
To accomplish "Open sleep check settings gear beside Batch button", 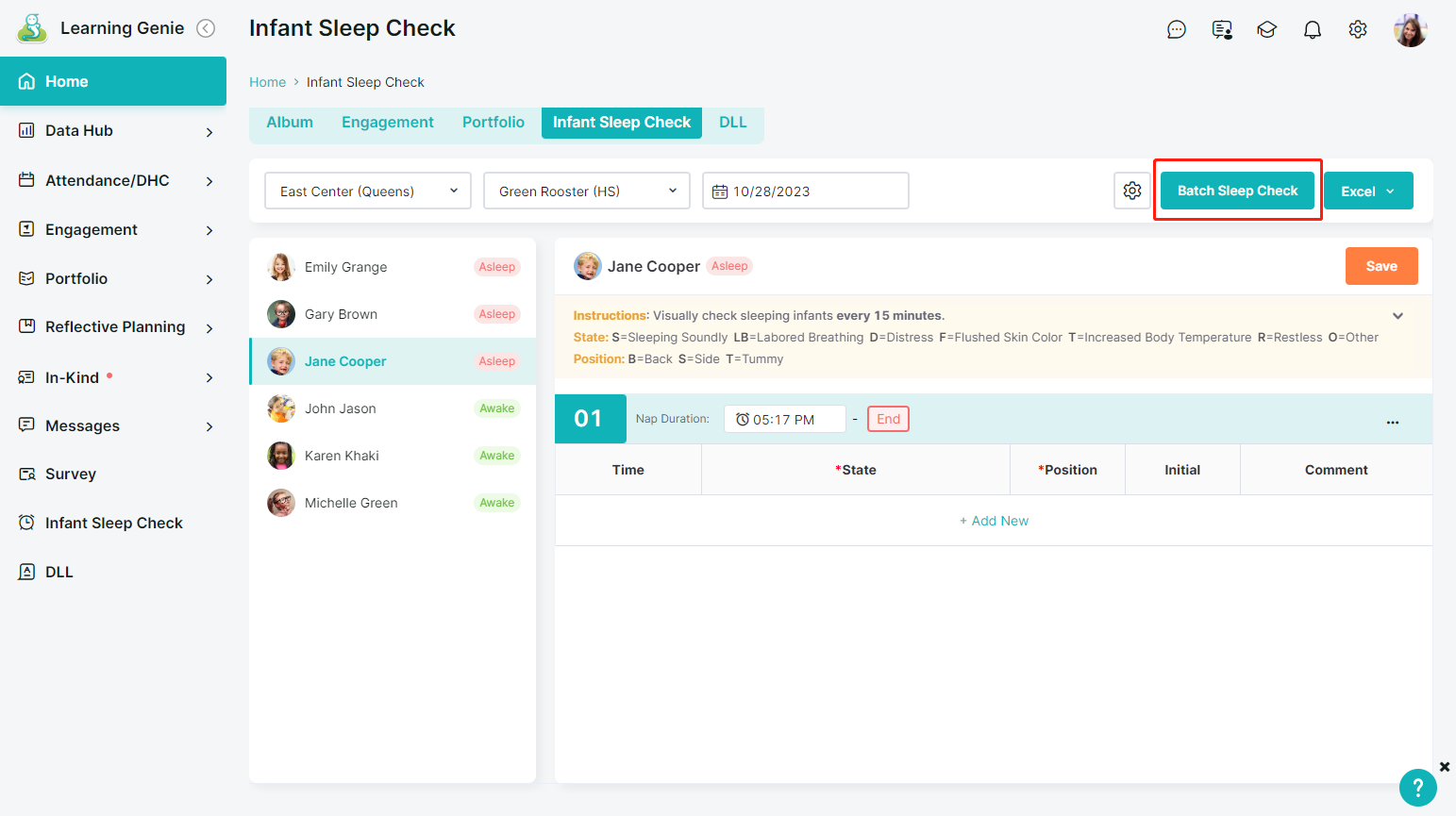I will click(1131, 191).
